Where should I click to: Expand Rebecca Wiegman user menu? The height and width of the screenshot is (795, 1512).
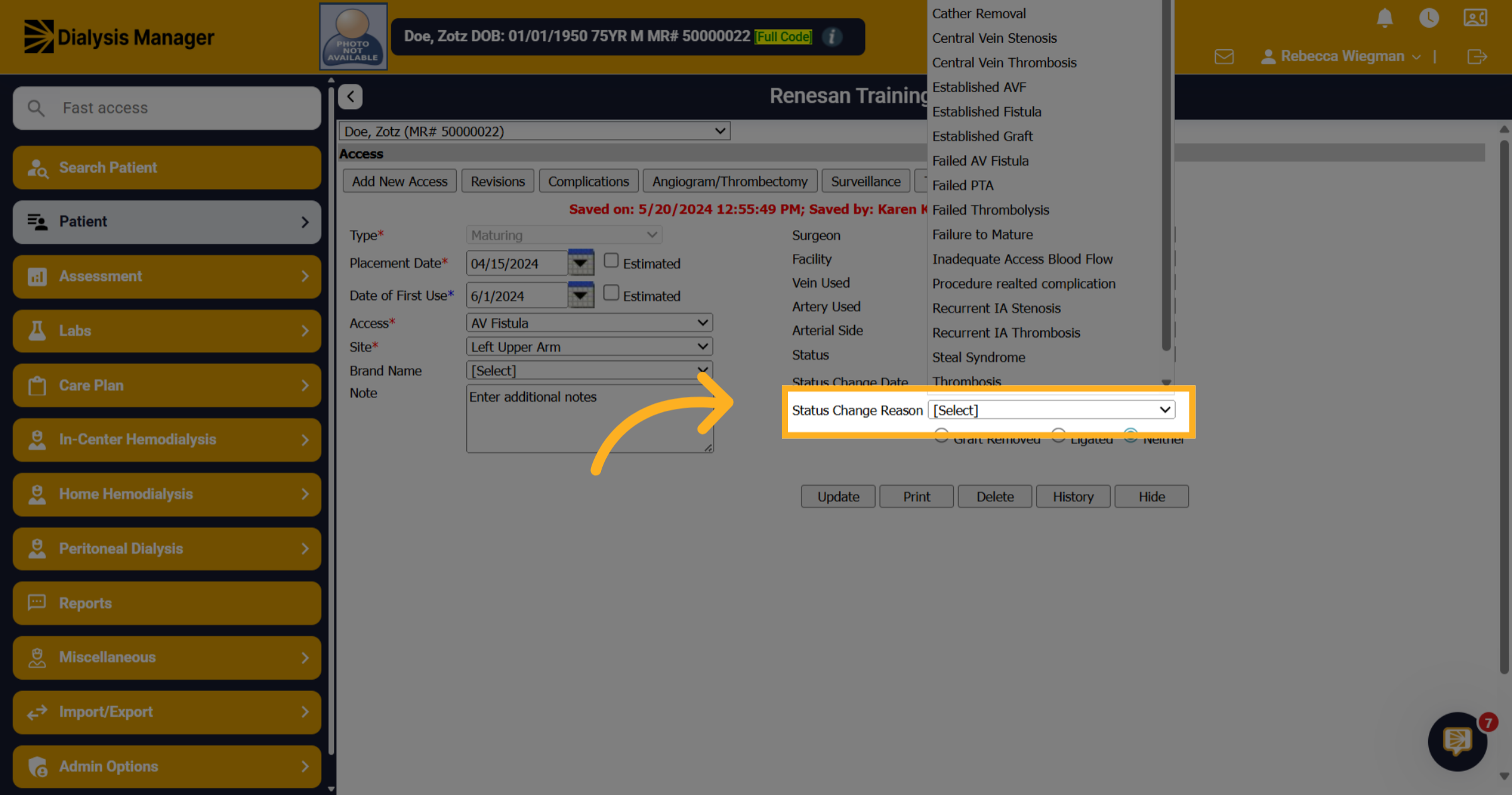(x=1342, y=56)
